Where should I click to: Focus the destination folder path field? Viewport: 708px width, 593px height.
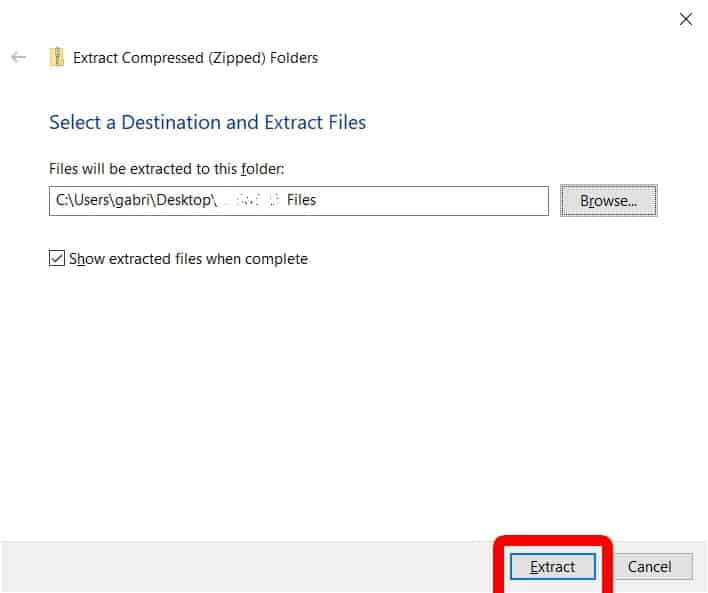pyautogui.click(x=298, y=201)
